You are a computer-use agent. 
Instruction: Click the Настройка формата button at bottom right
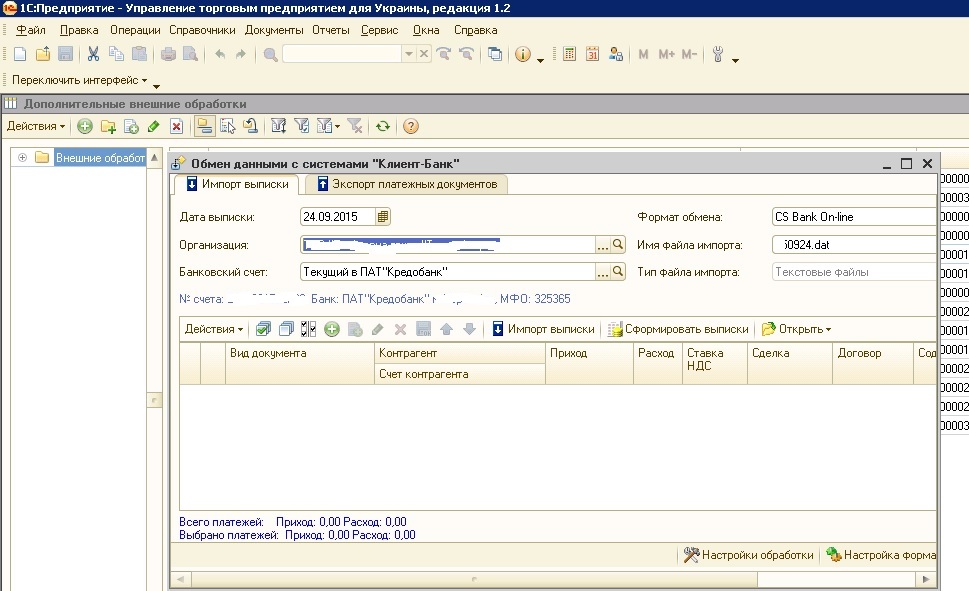881,555
